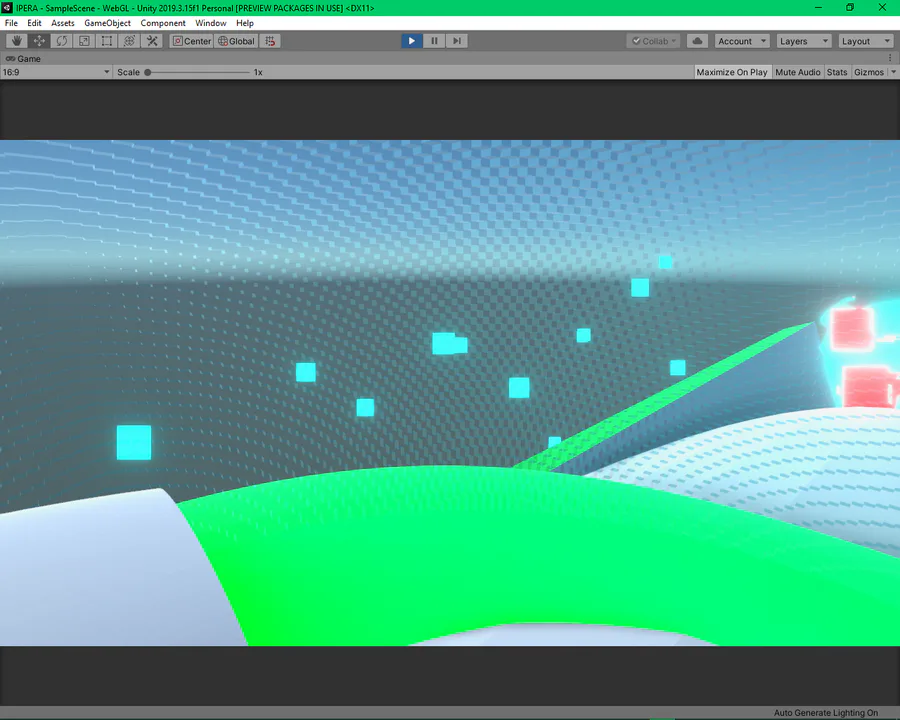Select the Rotate tool
The image size is (900, 720).
click(x=61, y=41)
